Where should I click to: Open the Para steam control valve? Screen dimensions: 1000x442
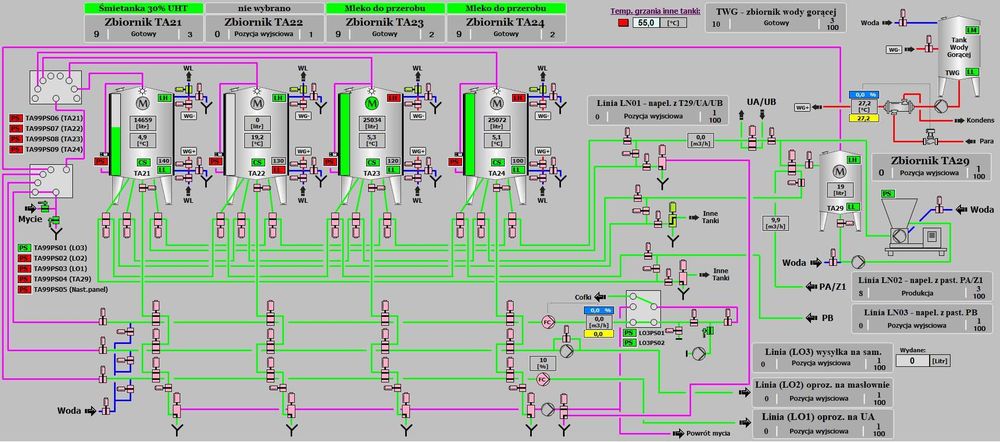(928, 136)
